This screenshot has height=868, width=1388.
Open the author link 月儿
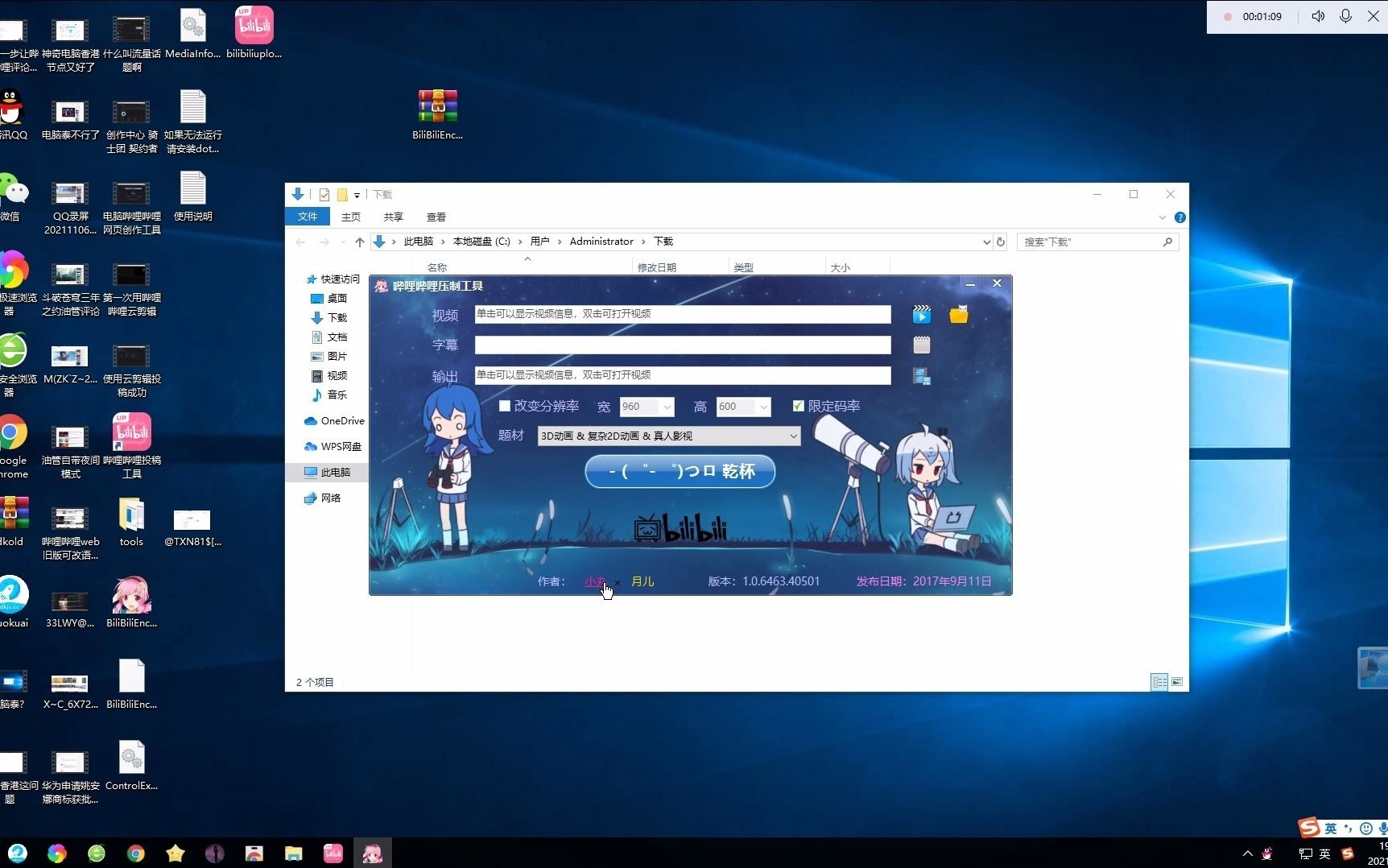pos(642,581)
